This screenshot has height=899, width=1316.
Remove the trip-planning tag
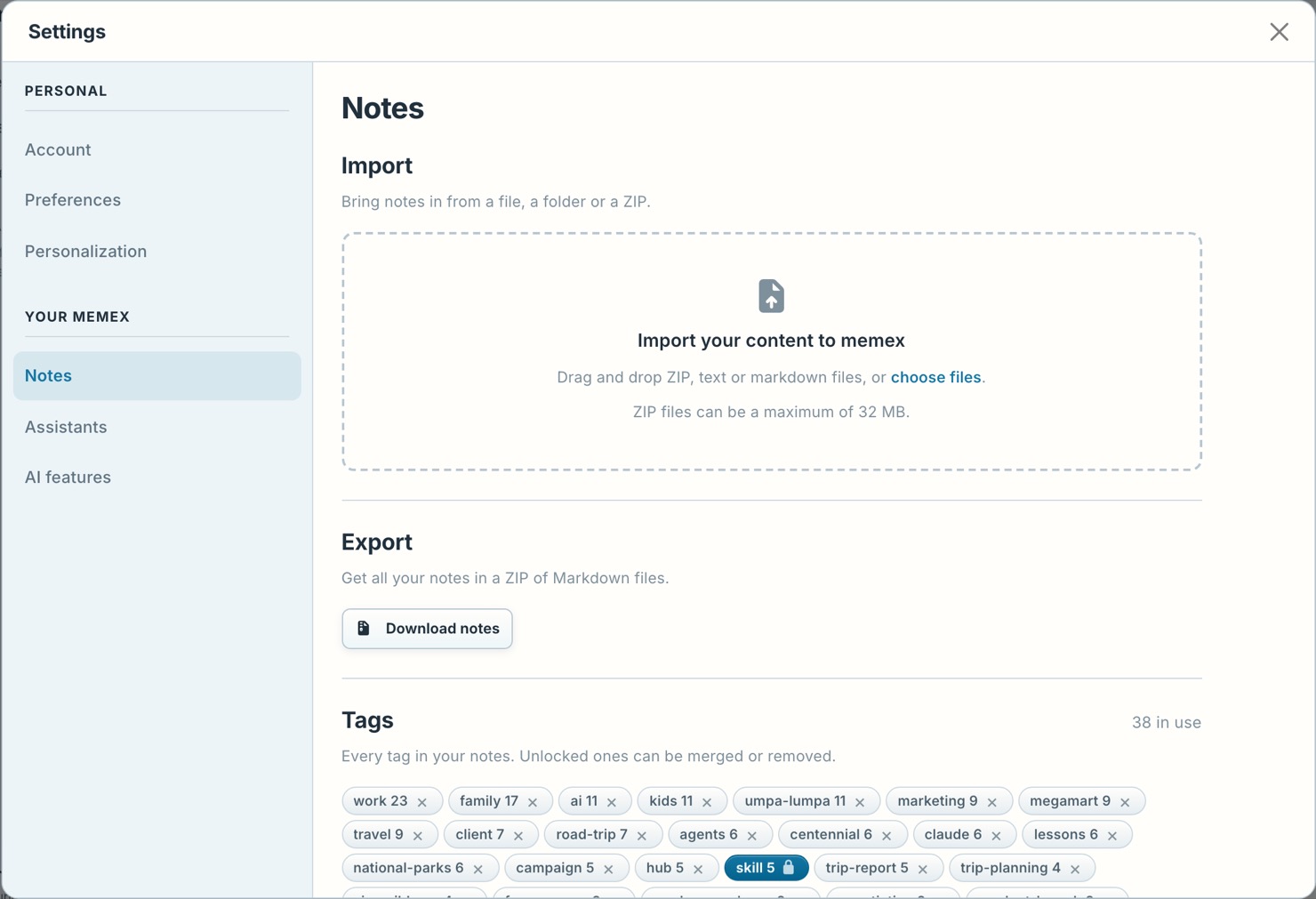(1075, 869)
